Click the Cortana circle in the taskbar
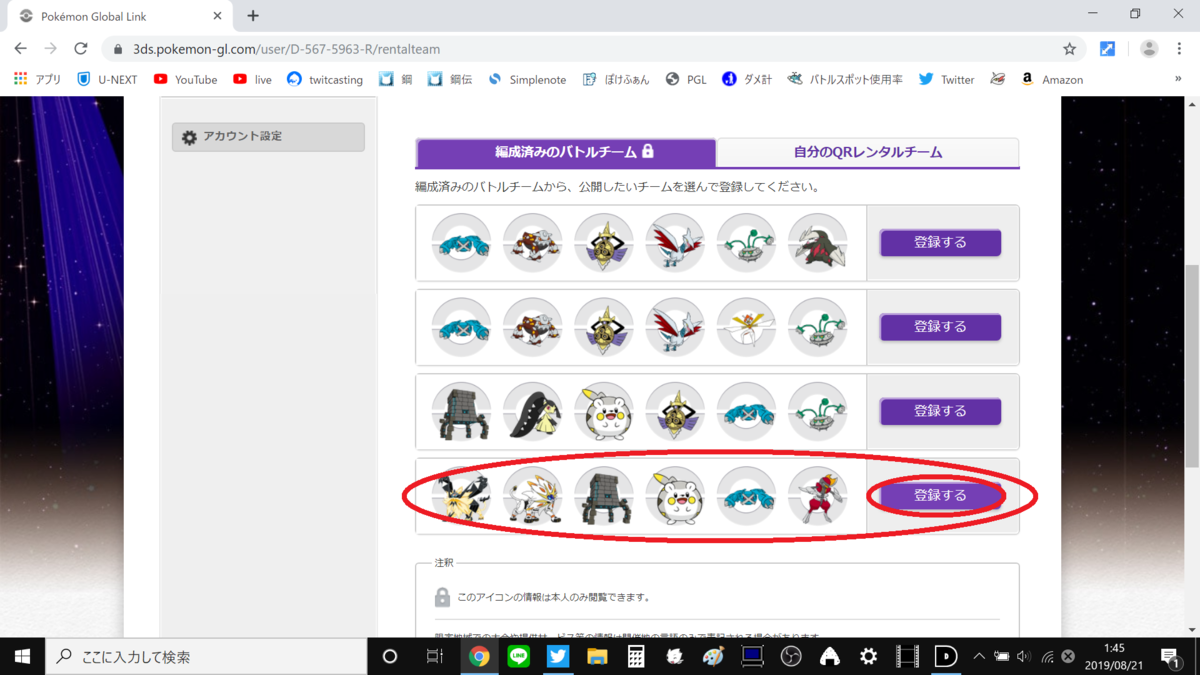Viewport: 1200px width, 675px height. [390, 656]
